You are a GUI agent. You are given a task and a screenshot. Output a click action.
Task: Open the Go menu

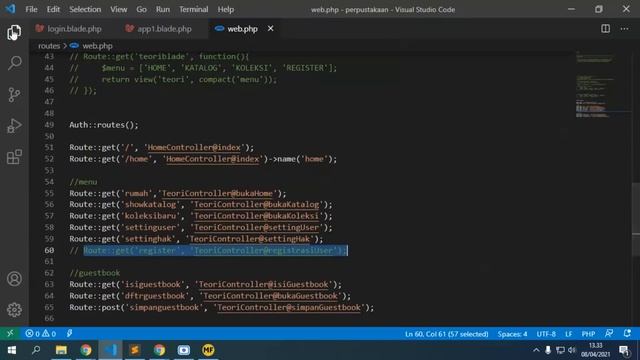click(141, 9)
